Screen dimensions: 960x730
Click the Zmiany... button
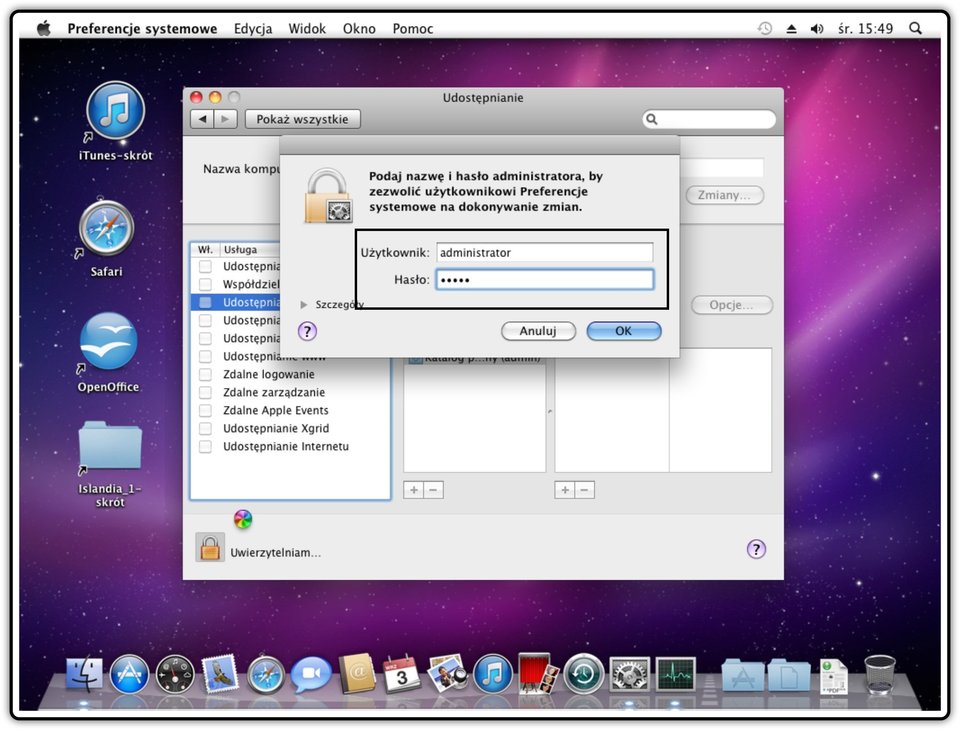(x=724, y=195)
